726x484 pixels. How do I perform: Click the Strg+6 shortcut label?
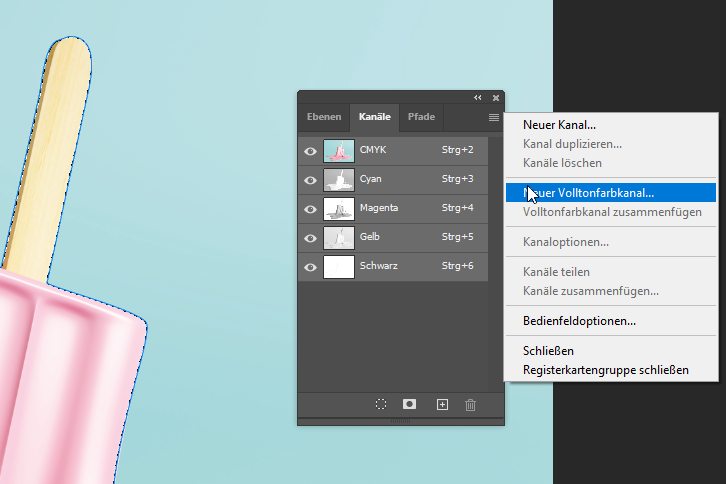pos(457,266)
